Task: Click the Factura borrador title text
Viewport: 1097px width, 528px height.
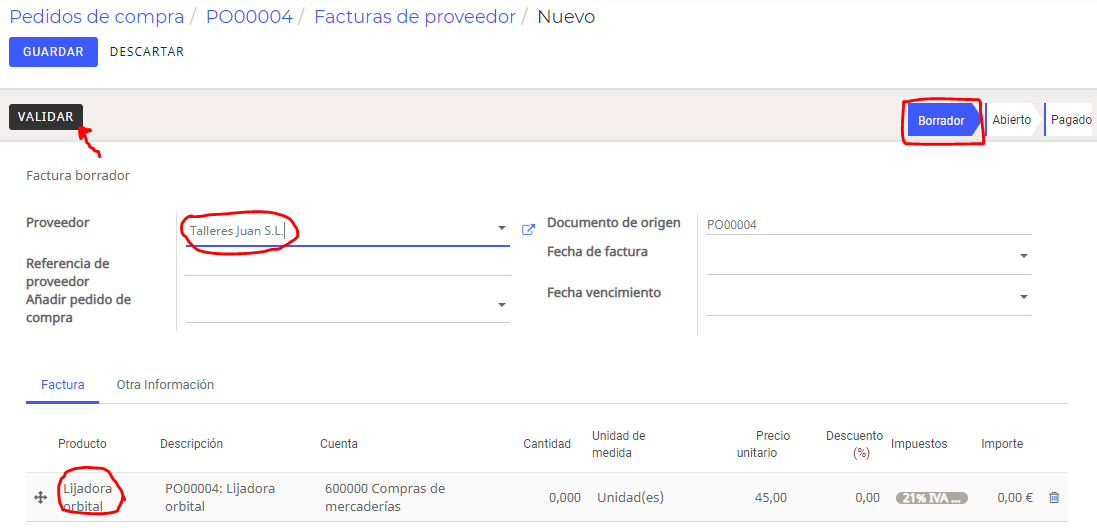Action: 78,176
